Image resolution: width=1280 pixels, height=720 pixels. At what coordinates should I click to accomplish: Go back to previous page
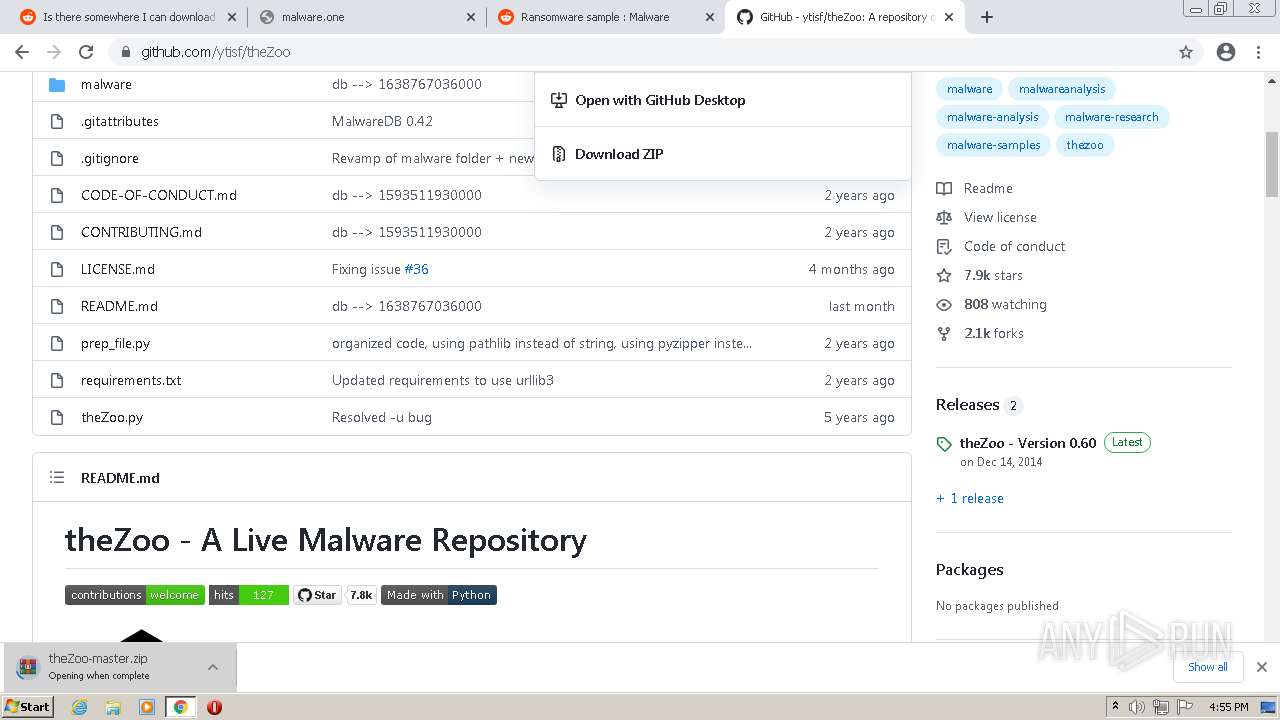click(22, 52)
